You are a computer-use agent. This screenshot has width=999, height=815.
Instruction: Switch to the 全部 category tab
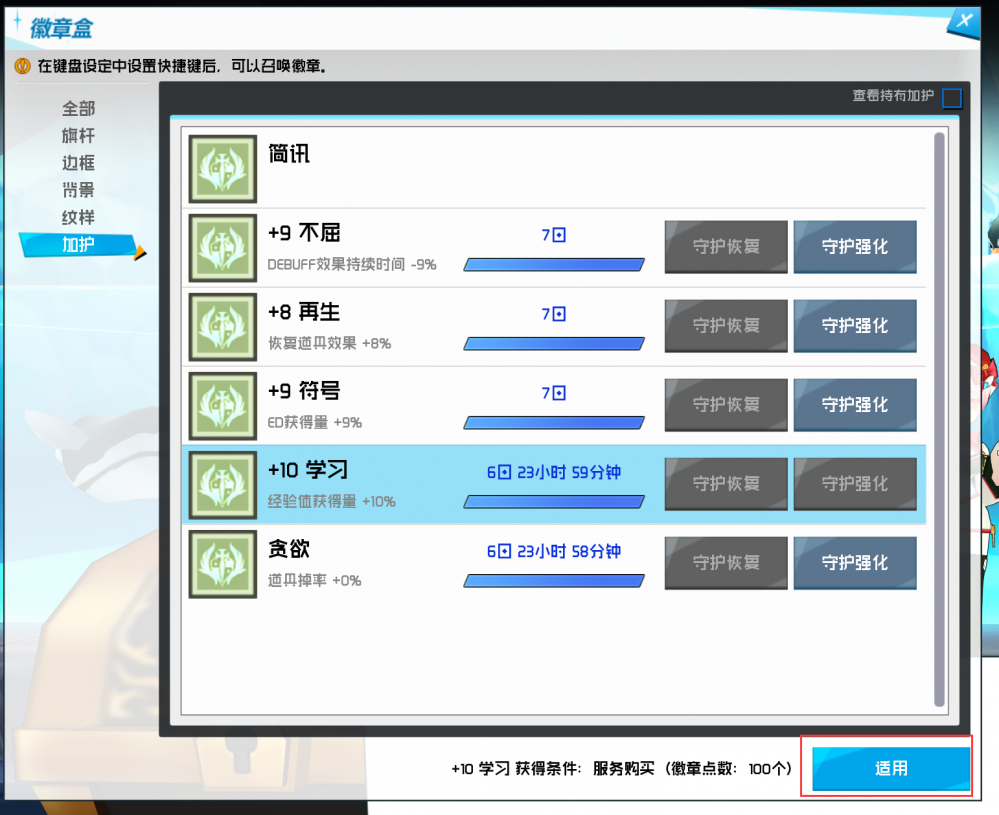[78, 109]
